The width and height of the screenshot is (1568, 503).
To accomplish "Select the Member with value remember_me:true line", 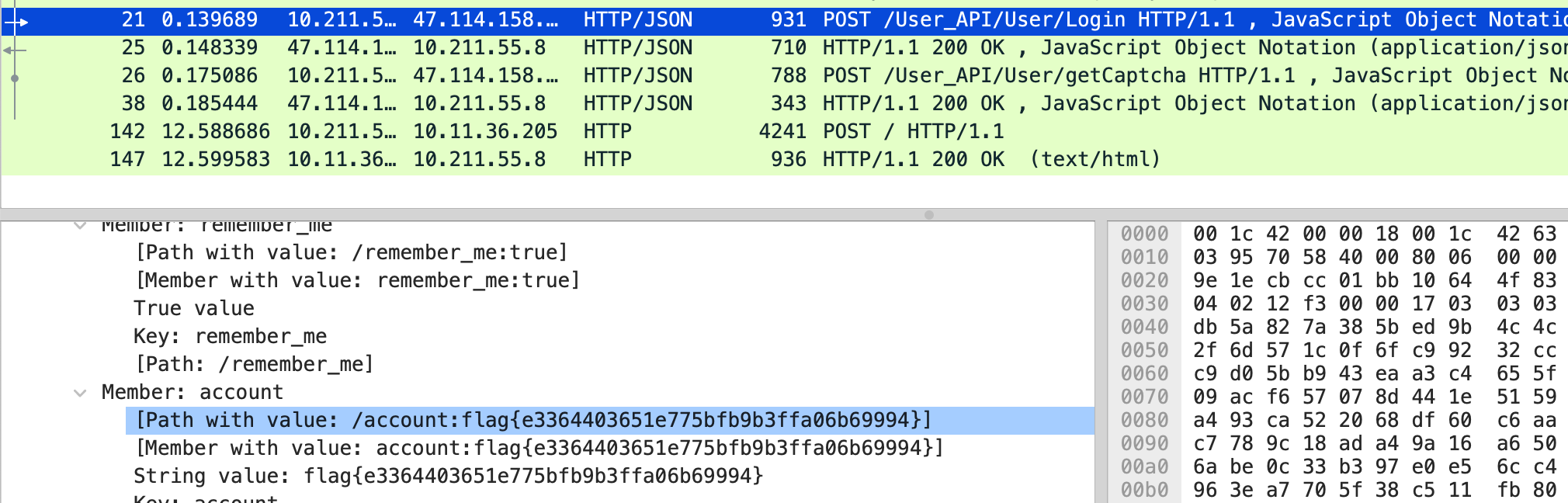I will 358,281.
